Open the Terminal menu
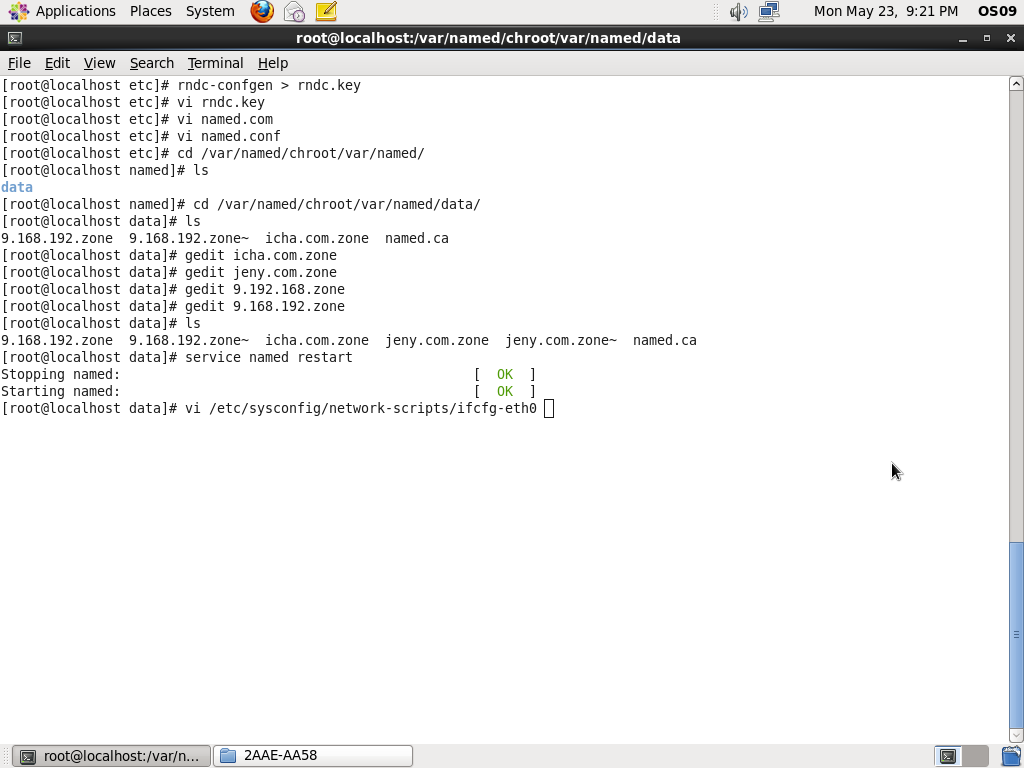This screenshot has height=768, width=1024. pos(215,62)
